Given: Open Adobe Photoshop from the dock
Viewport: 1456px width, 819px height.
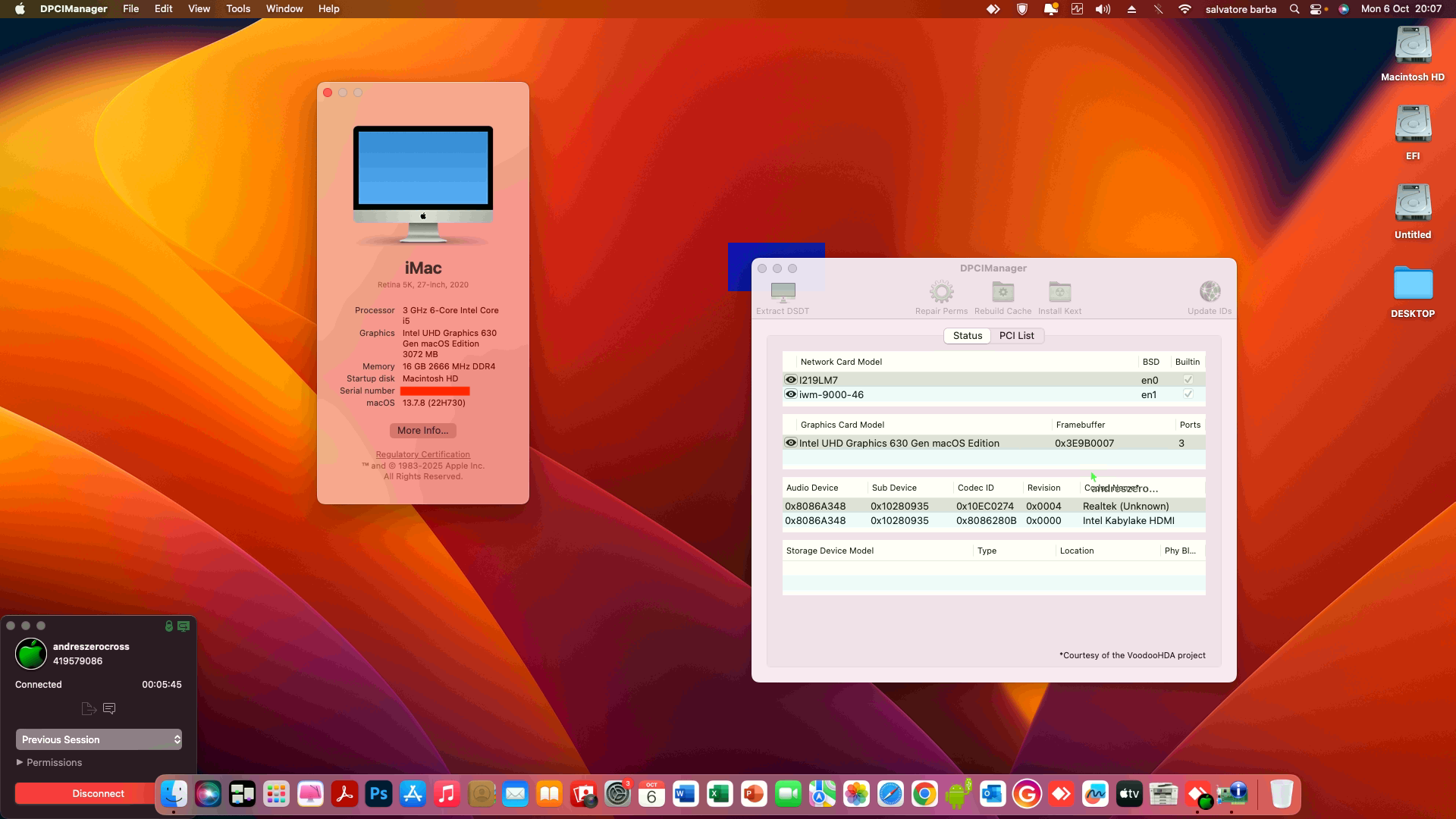Looking at the screenshot, I should coord(378,794).
